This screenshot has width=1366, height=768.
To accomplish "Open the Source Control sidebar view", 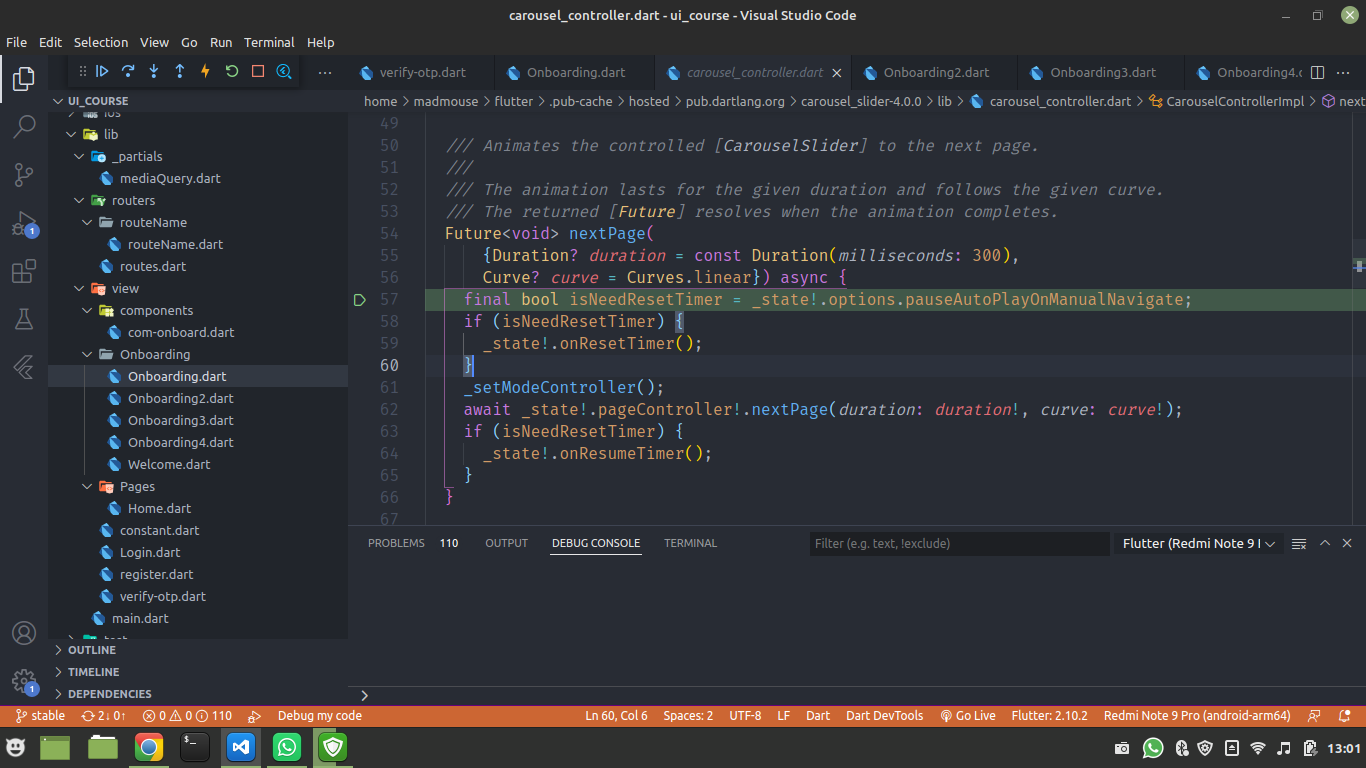I will click(24, 175).
